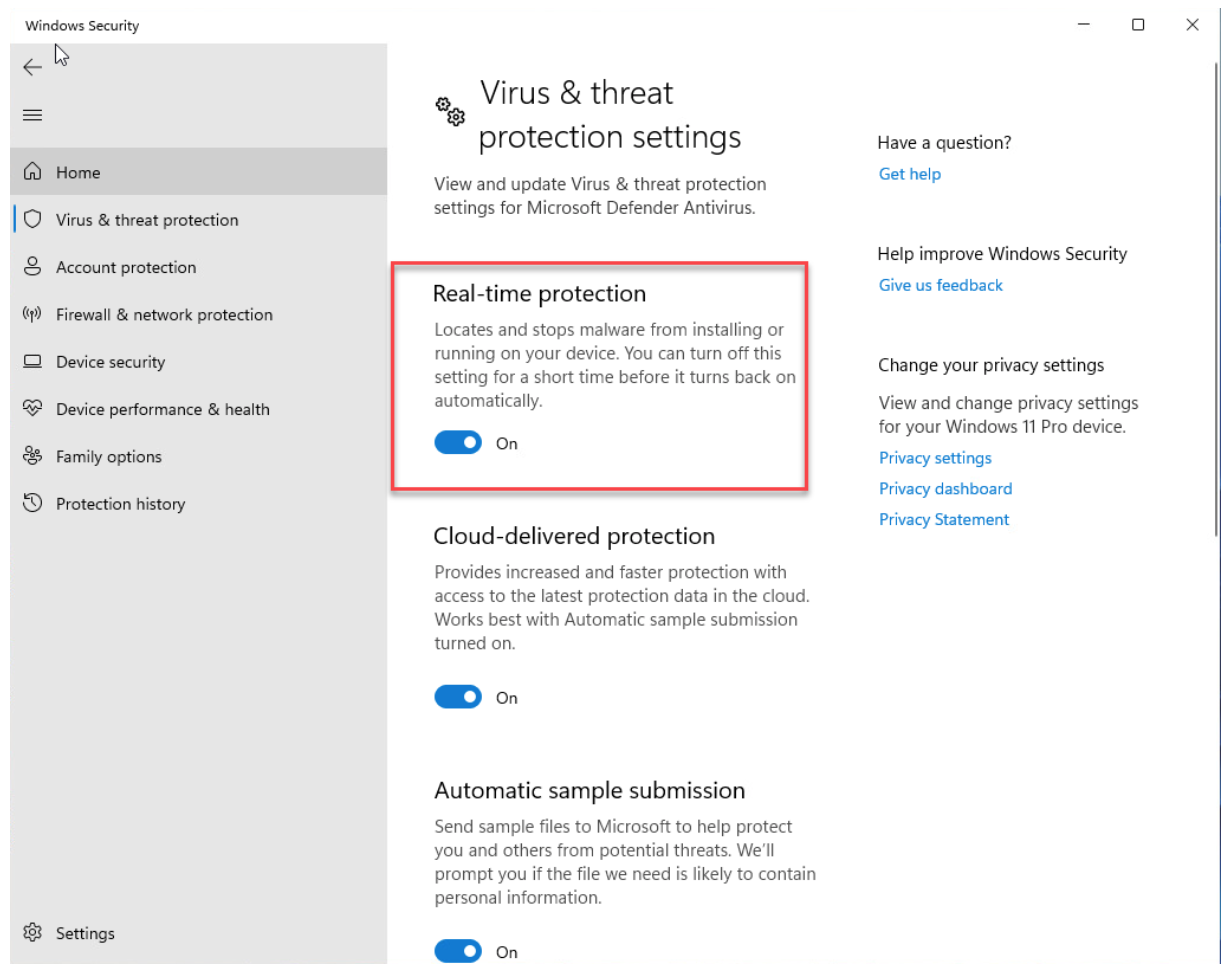Open the Privacy settings link
The width and height of the screenshot is (1226, 976).
tap(935, 458)
